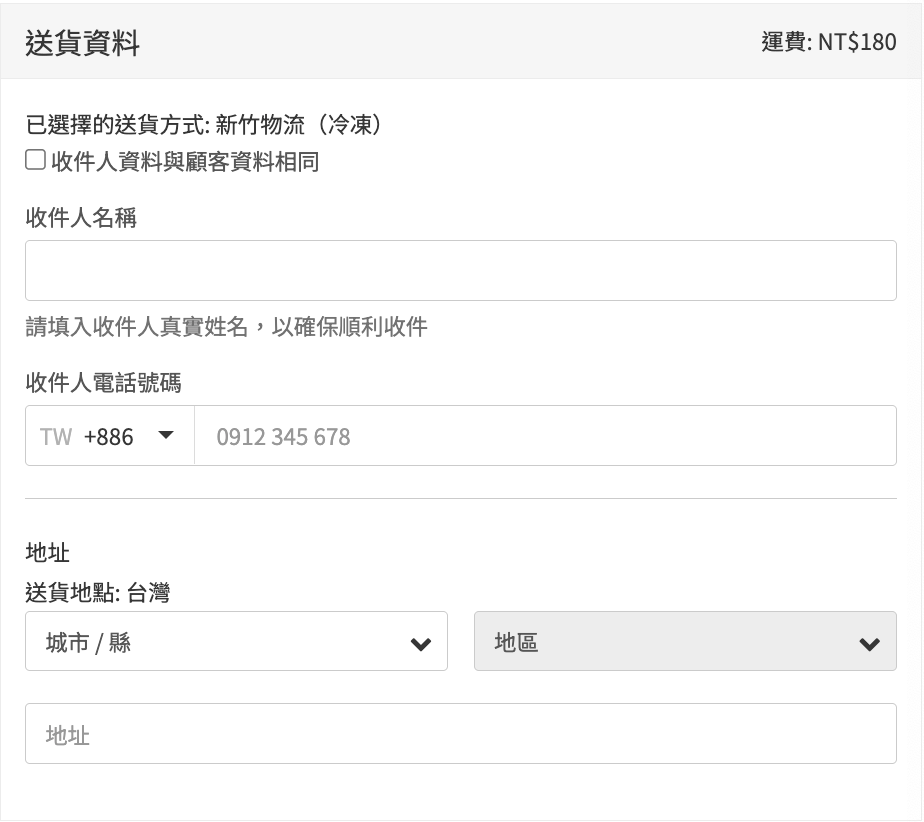Click the chevron in the 地區 selector
The width and height of the screenshot is (924, 822).
[x=870, y=644]
